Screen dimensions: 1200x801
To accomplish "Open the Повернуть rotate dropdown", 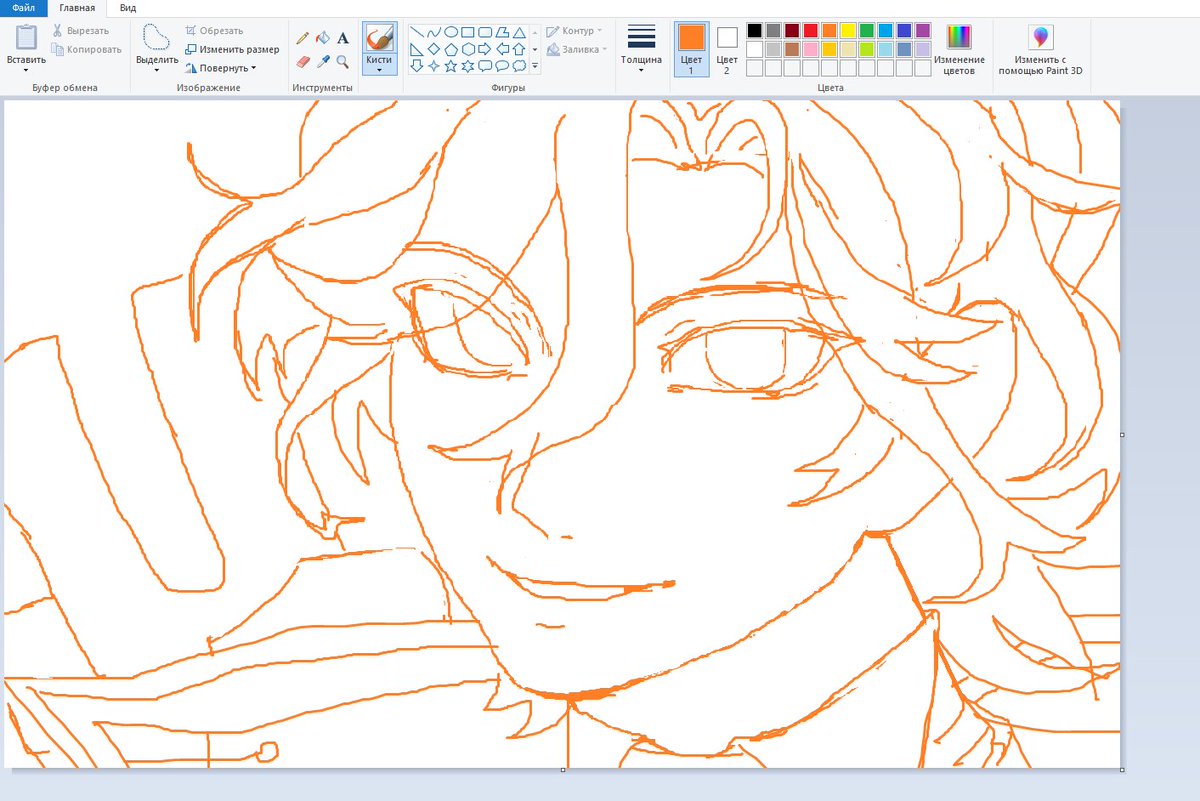I will click(x=221, y=68).
